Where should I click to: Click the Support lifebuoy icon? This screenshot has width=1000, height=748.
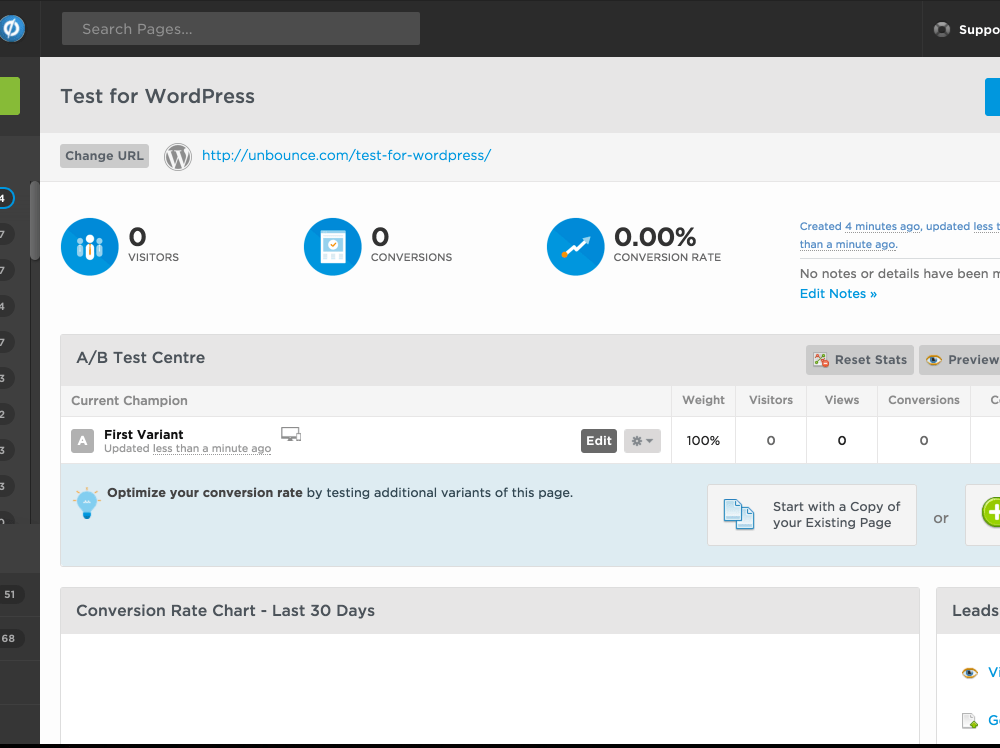[941, 29]
